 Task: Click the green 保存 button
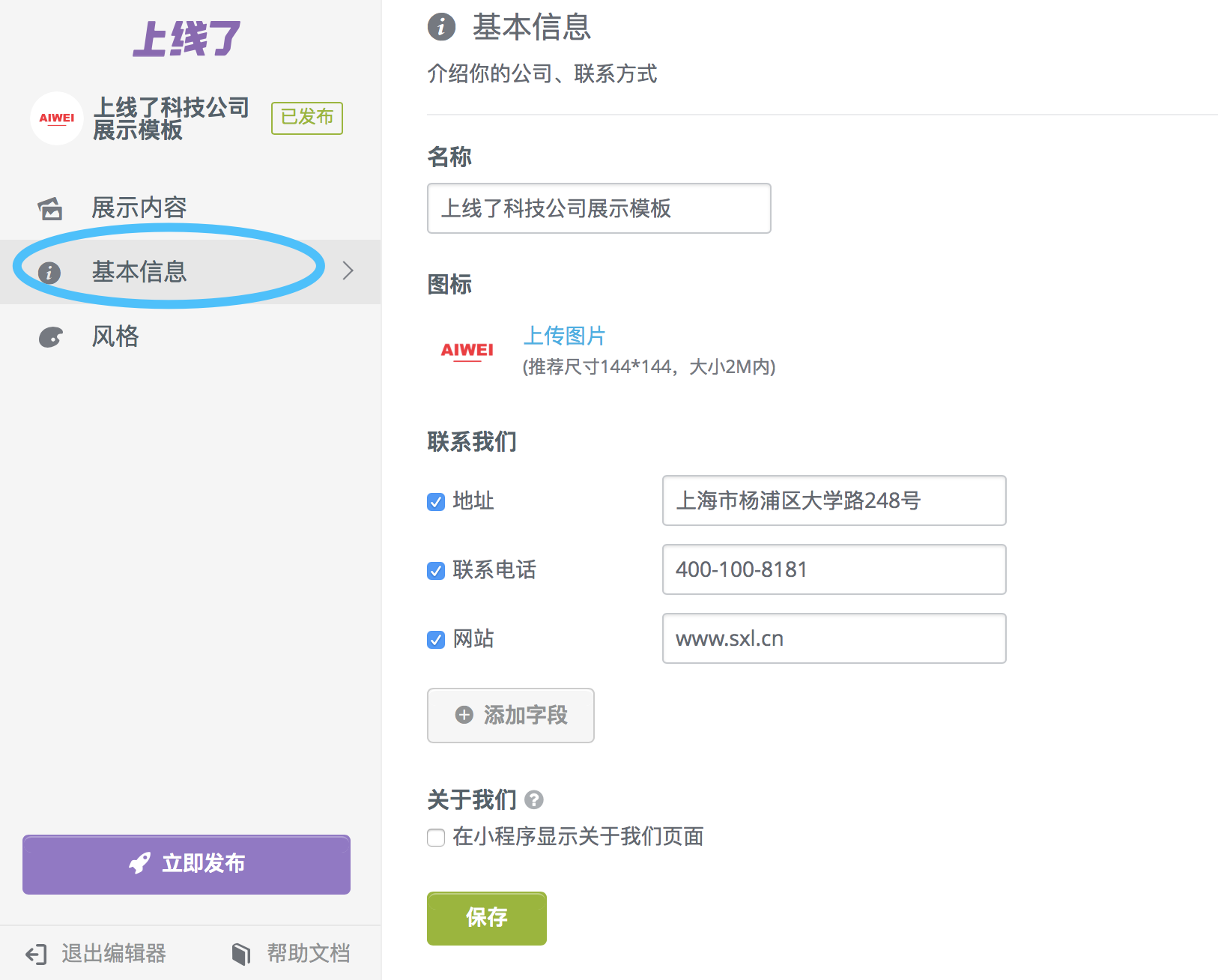click(x=486, y=918)
